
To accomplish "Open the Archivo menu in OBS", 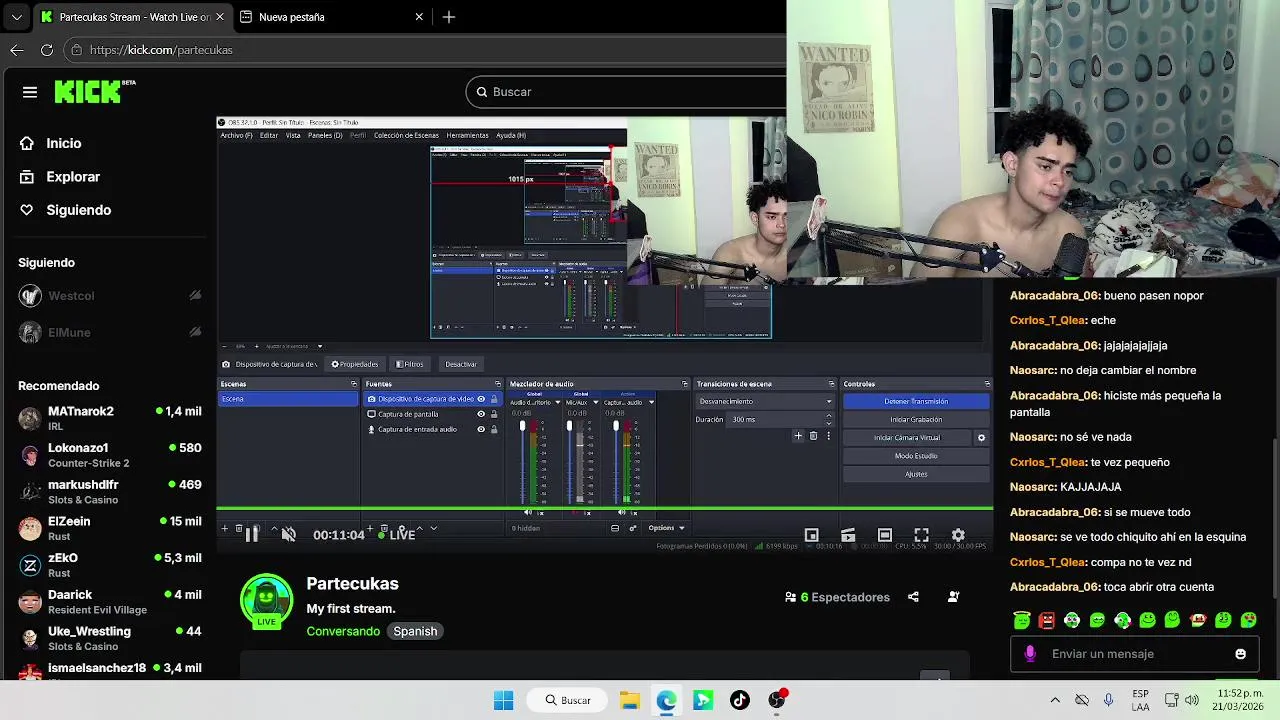I will point(236,135).
